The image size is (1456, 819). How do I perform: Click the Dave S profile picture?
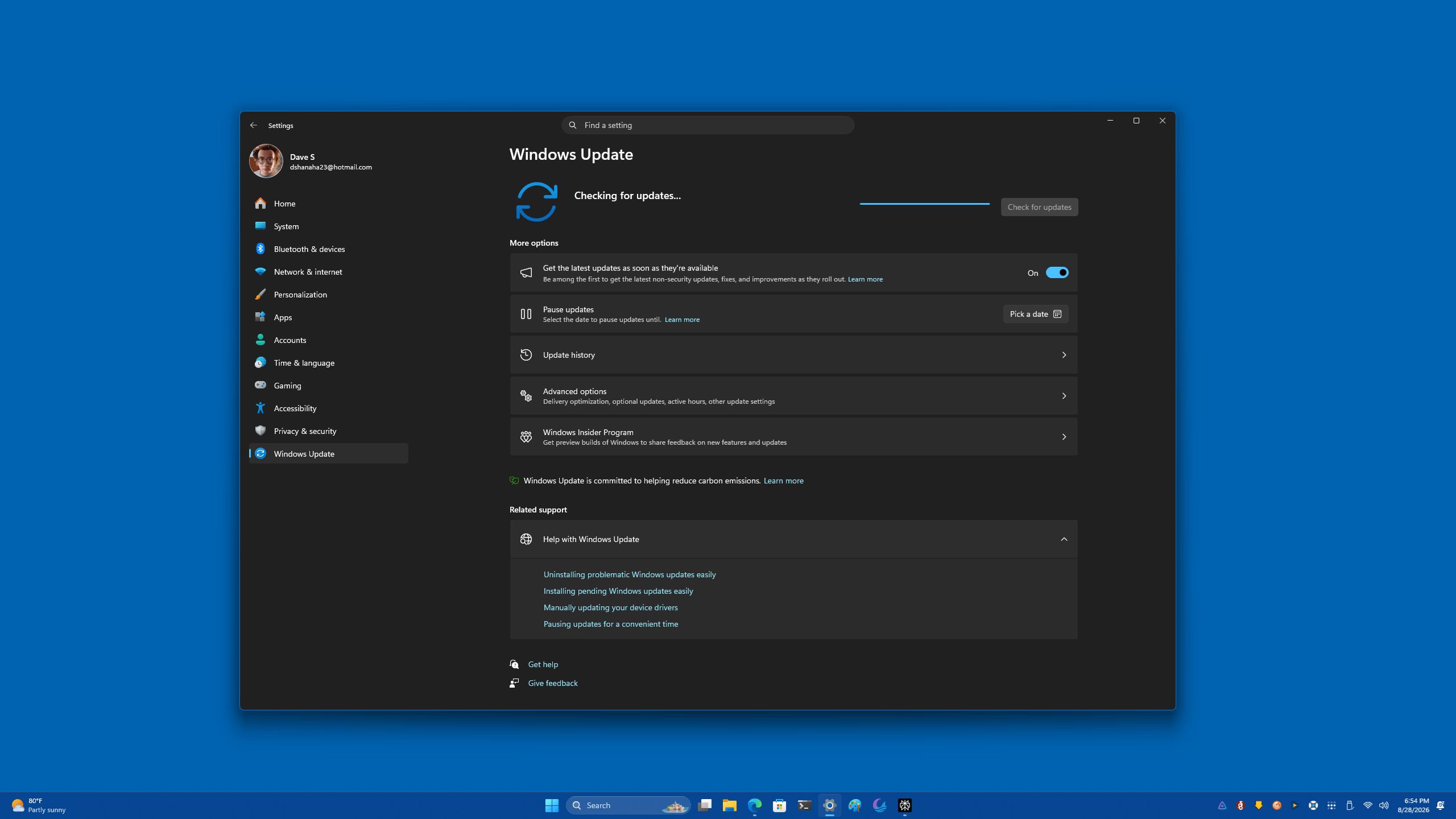pos(266,161)
